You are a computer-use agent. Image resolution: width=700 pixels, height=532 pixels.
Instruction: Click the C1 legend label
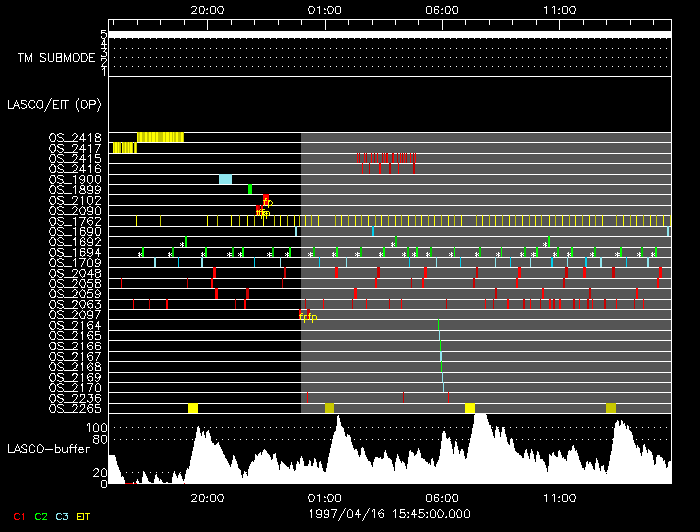18,516
